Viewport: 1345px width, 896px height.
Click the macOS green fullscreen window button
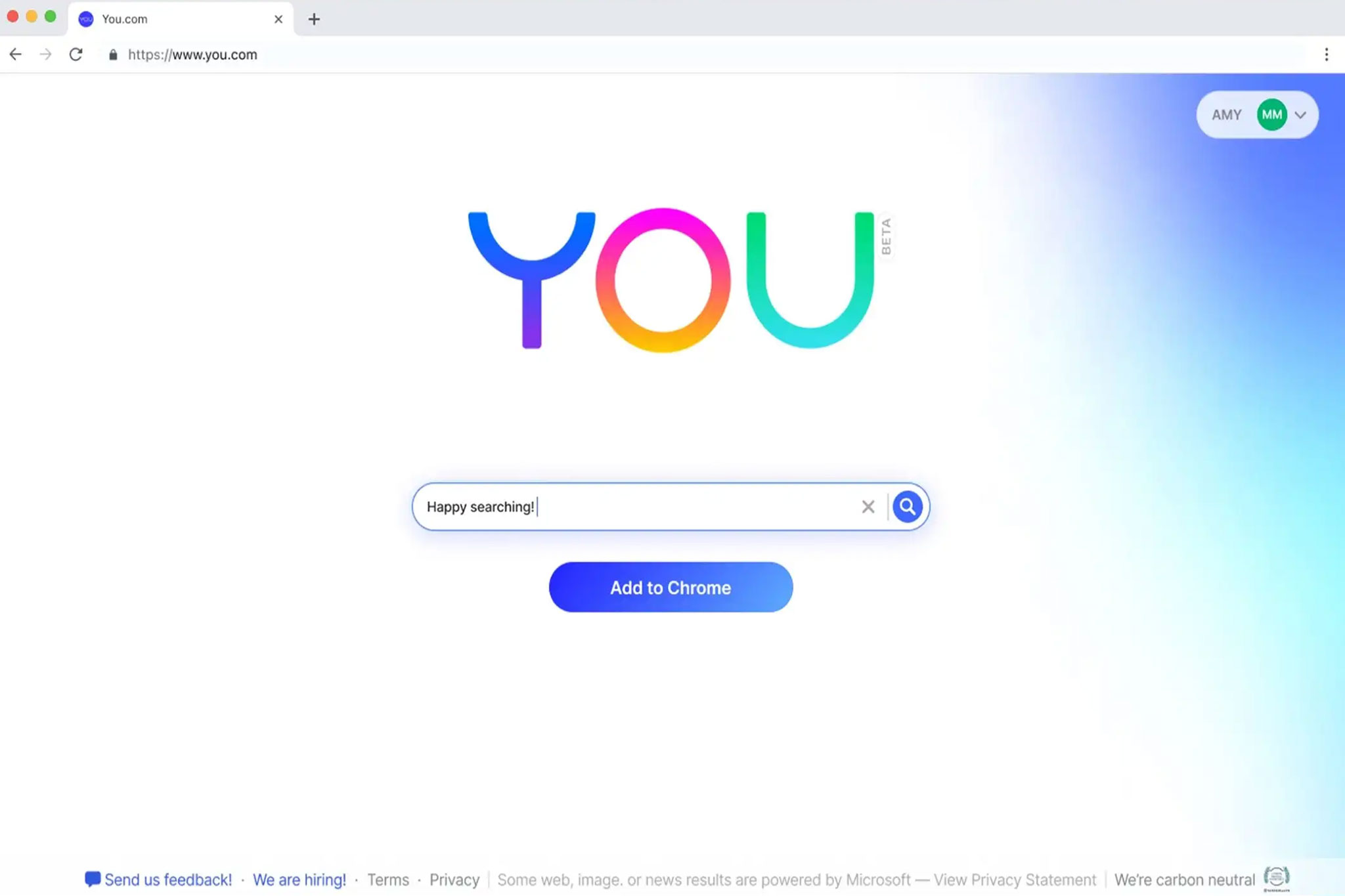click(x=51, y=16)
